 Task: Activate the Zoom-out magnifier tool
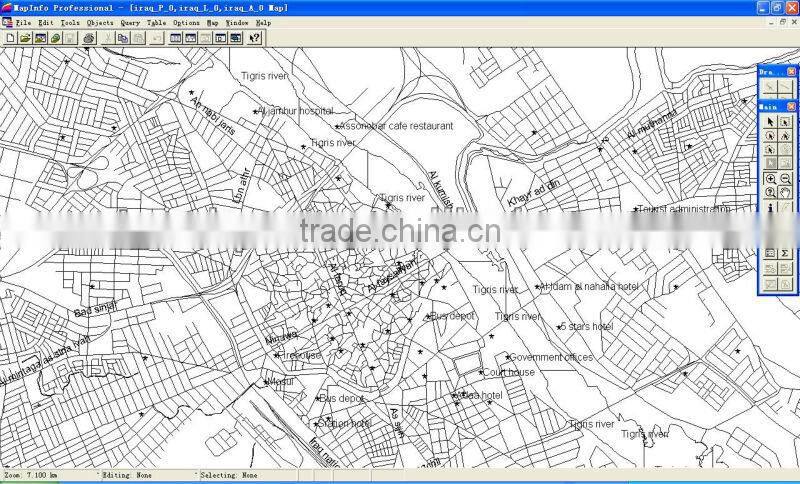click(785, 179)
